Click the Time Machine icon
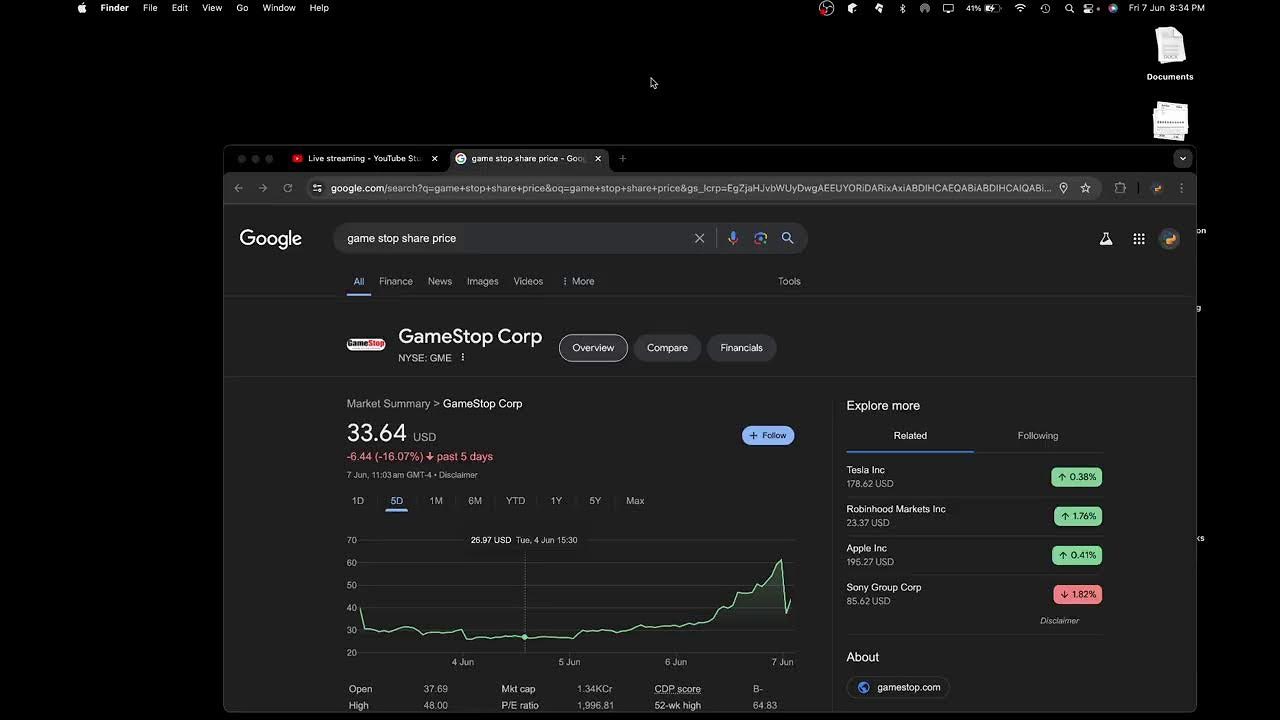 click(x=1045, y=8)
